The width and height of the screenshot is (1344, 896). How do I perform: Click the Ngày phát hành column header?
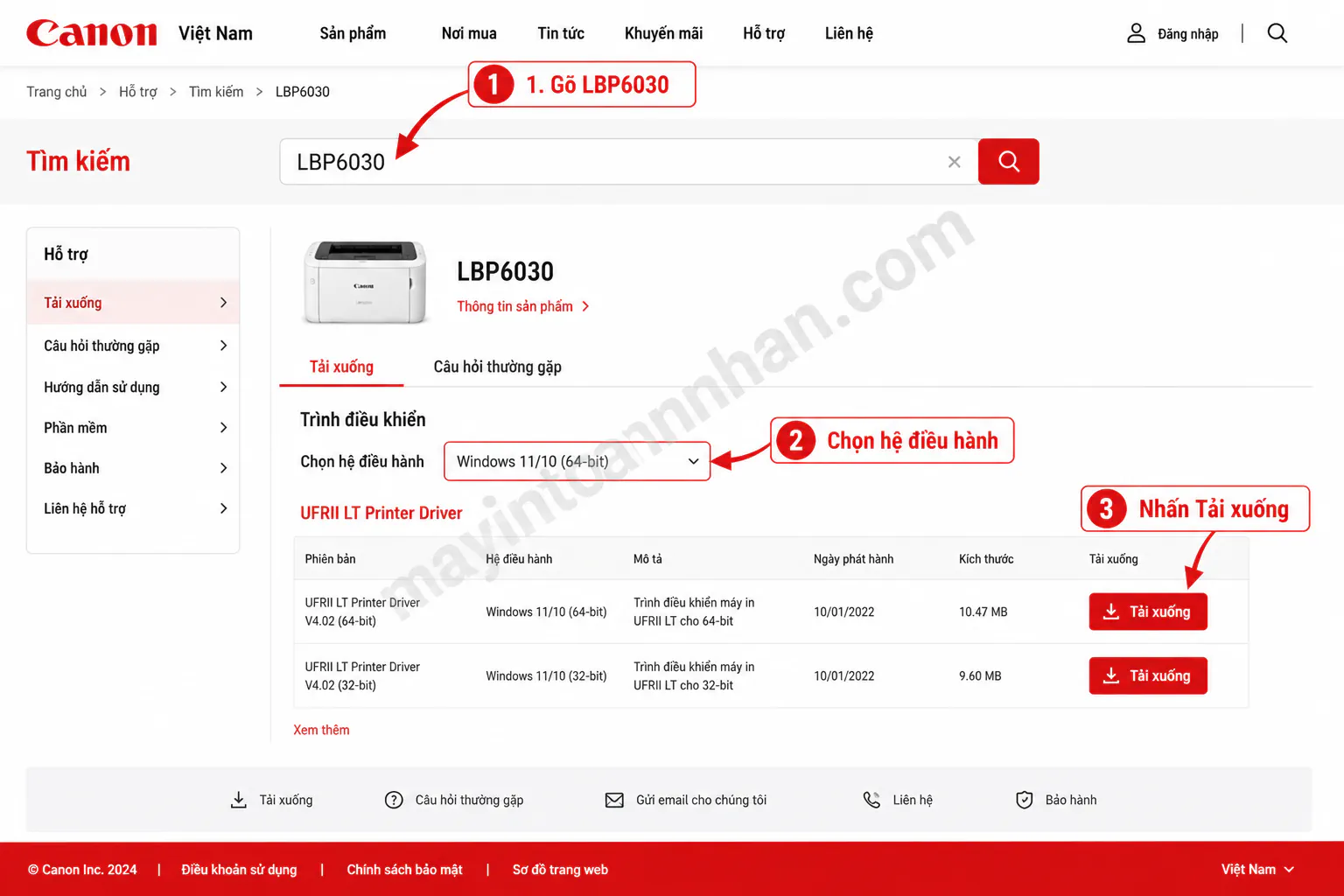pos(853,558)
